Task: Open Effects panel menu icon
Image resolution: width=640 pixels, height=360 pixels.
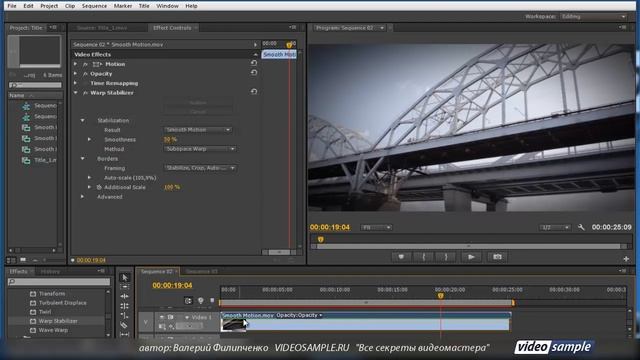Action: [x=101, y=271]
